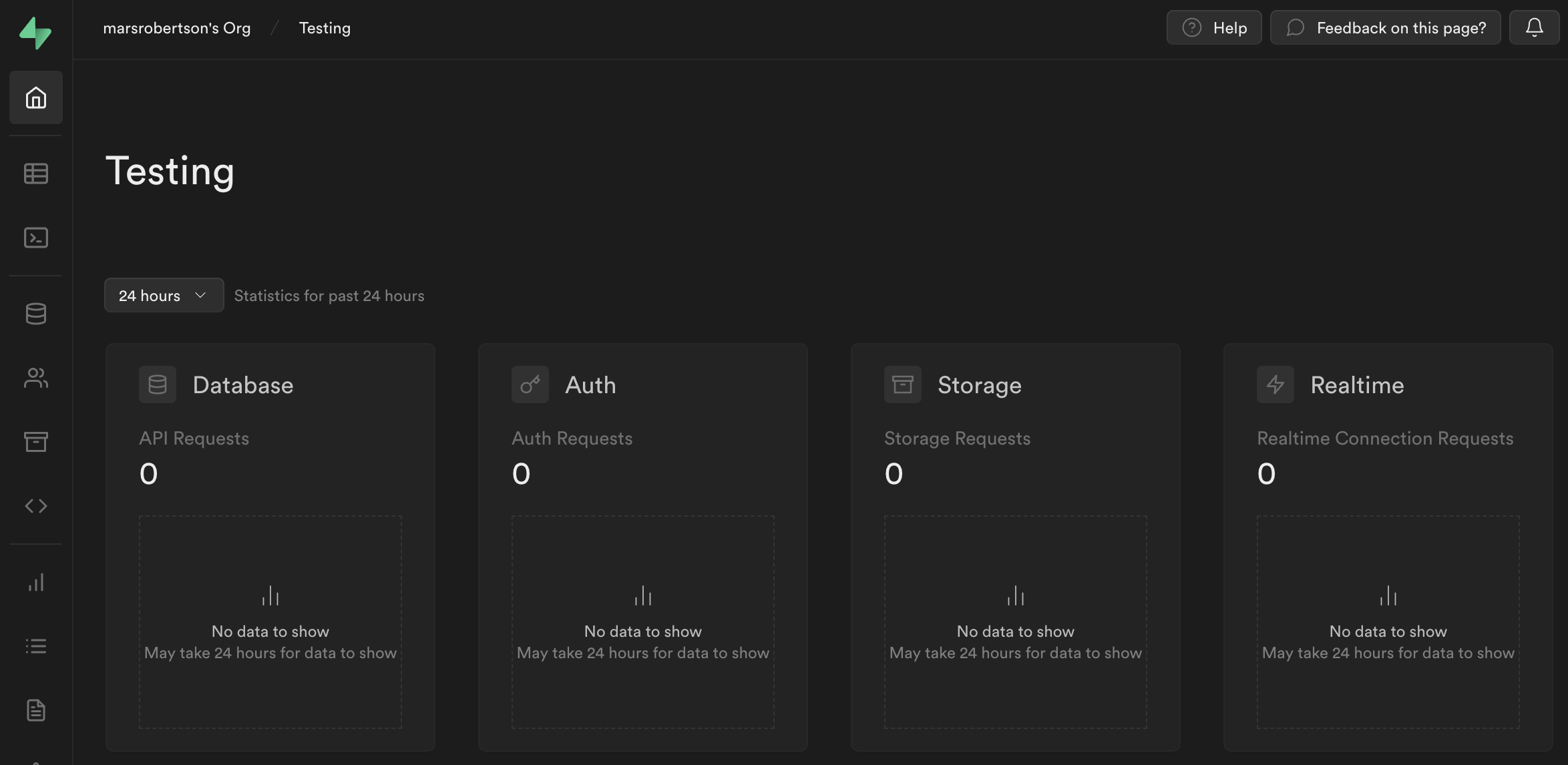Open the Table Editor sidebar icon

(x=36, y=174)
